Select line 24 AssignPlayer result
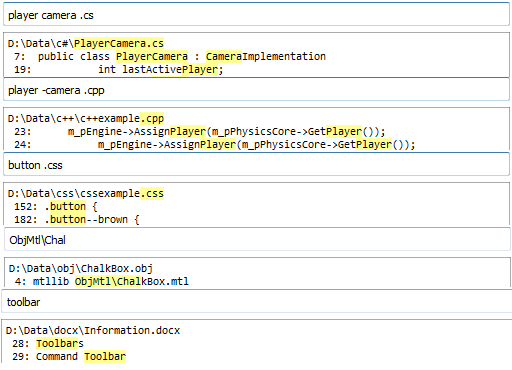 (x=215, y=145)
